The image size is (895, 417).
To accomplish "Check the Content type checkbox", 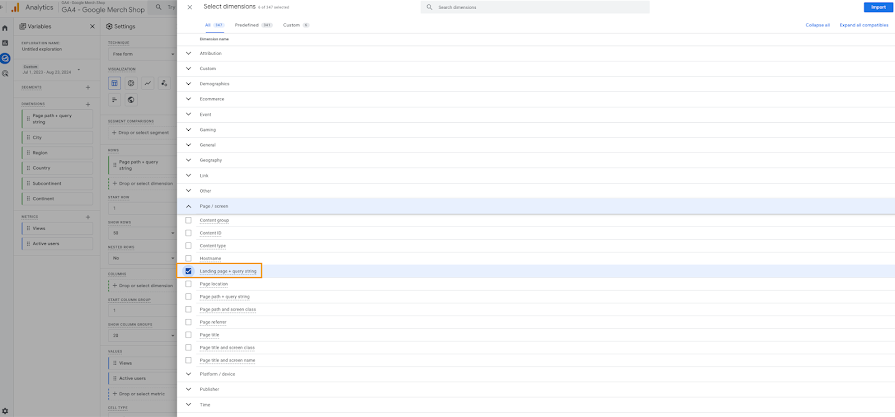I will tap(188, 245).
